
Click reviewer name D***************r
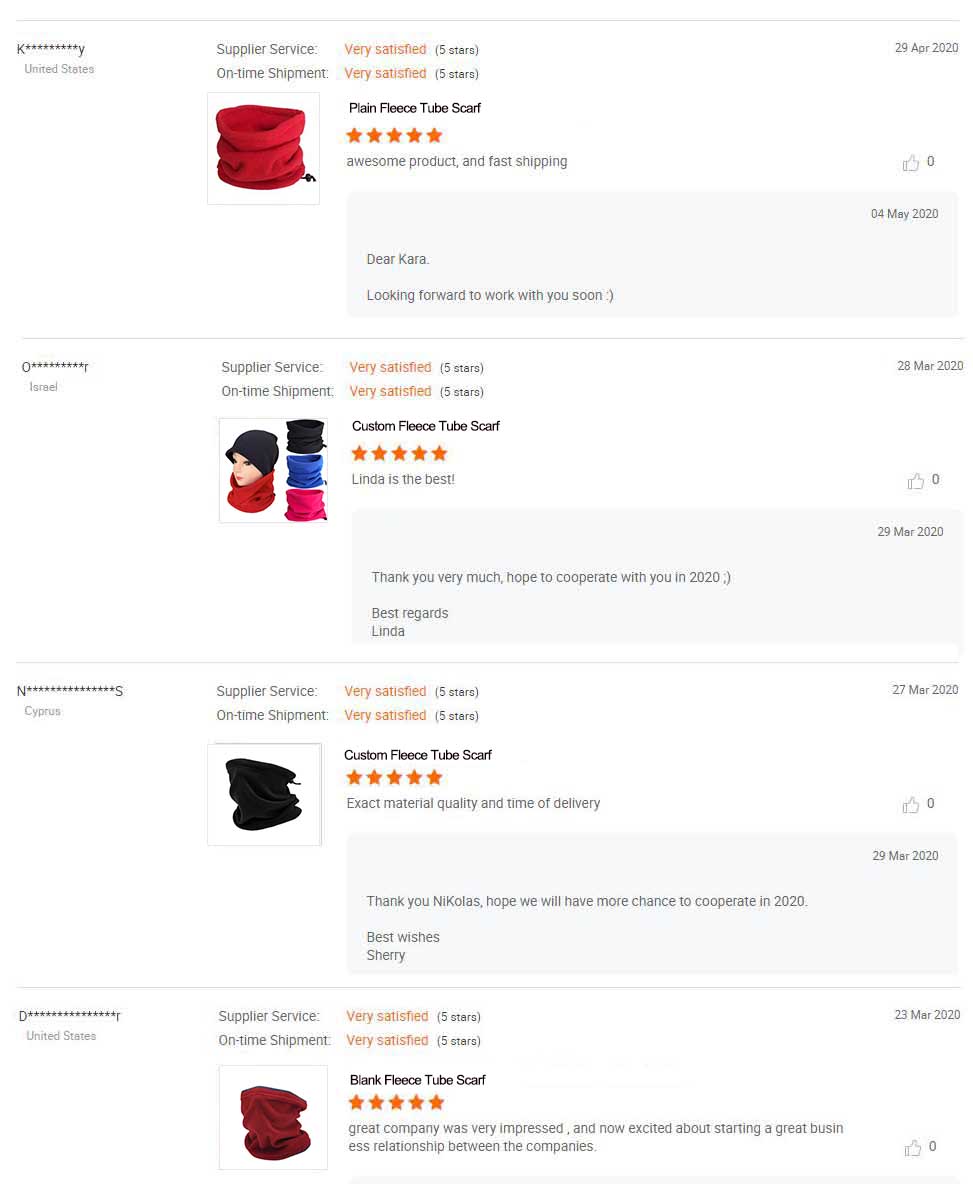[x=70, y=1016]
